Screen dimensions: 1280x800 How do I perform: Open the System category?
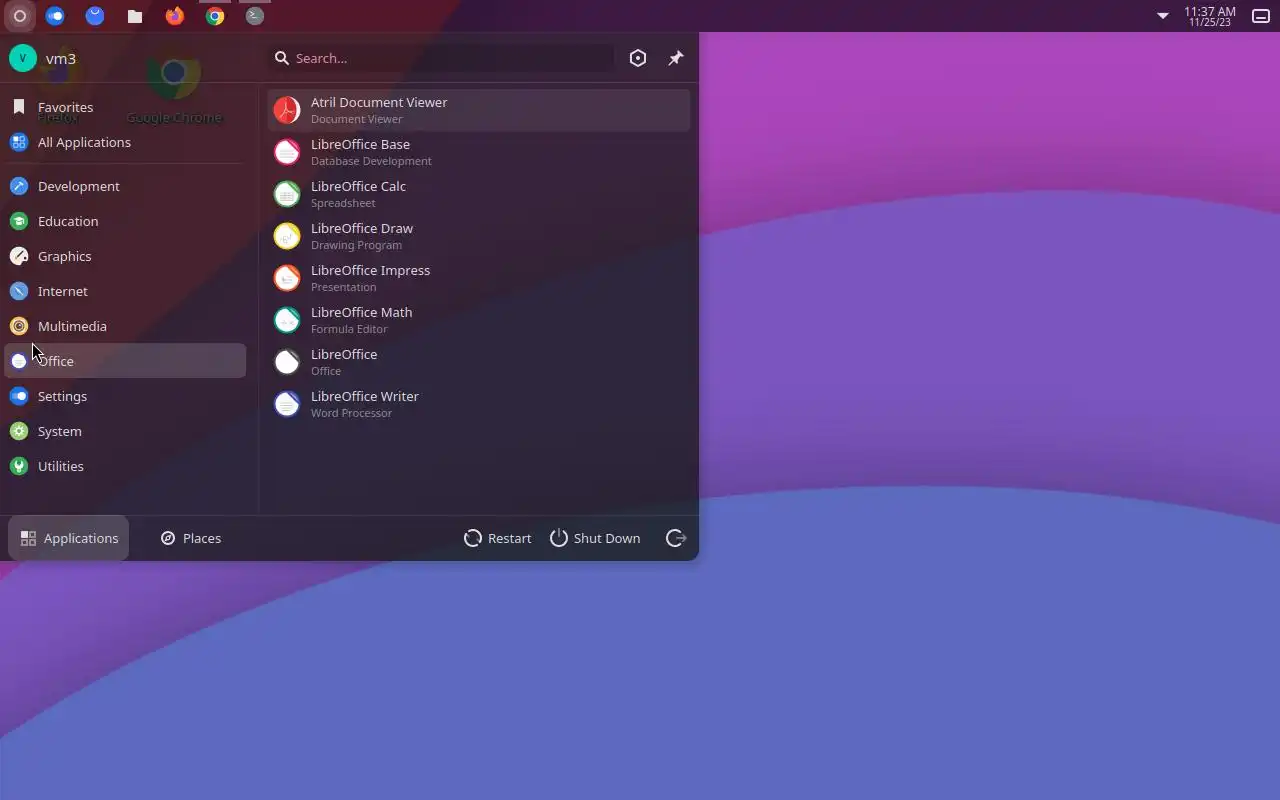click(125, 431)
